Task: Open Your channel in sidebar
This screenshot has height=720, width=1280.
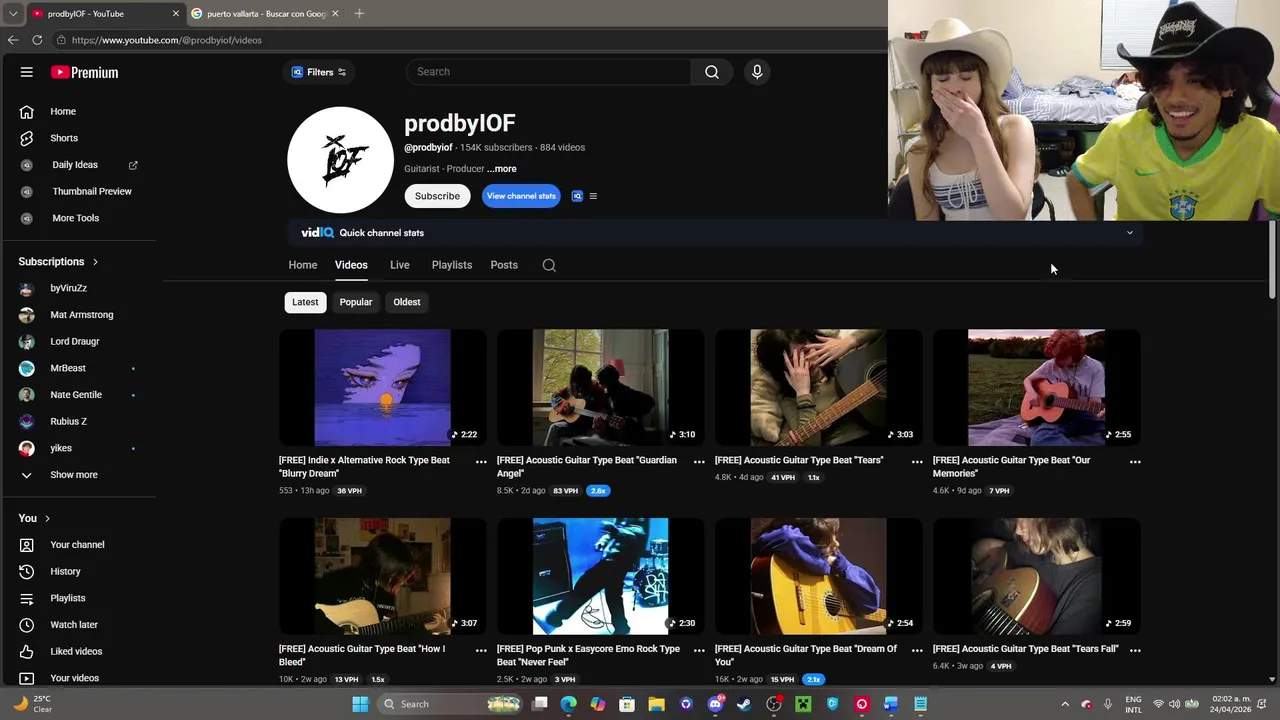Action: coord(77,545)
